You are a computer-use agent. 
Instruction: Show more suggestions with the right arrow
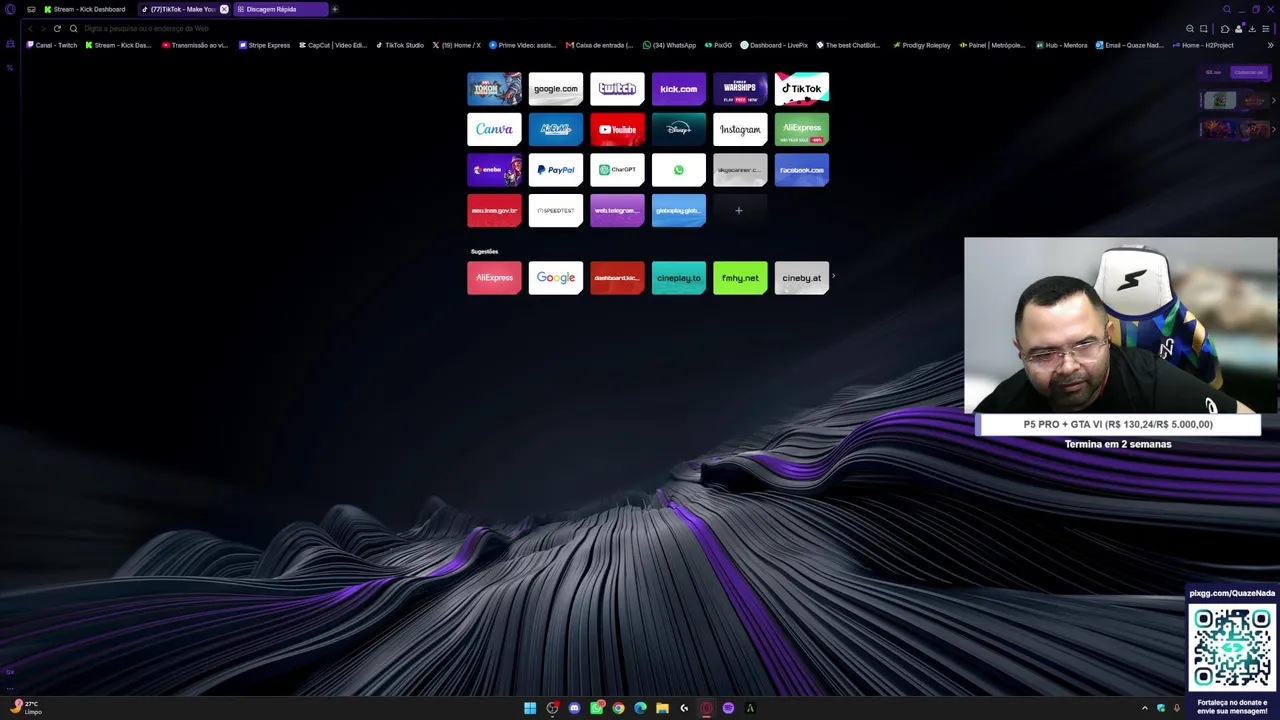(833, 277)
